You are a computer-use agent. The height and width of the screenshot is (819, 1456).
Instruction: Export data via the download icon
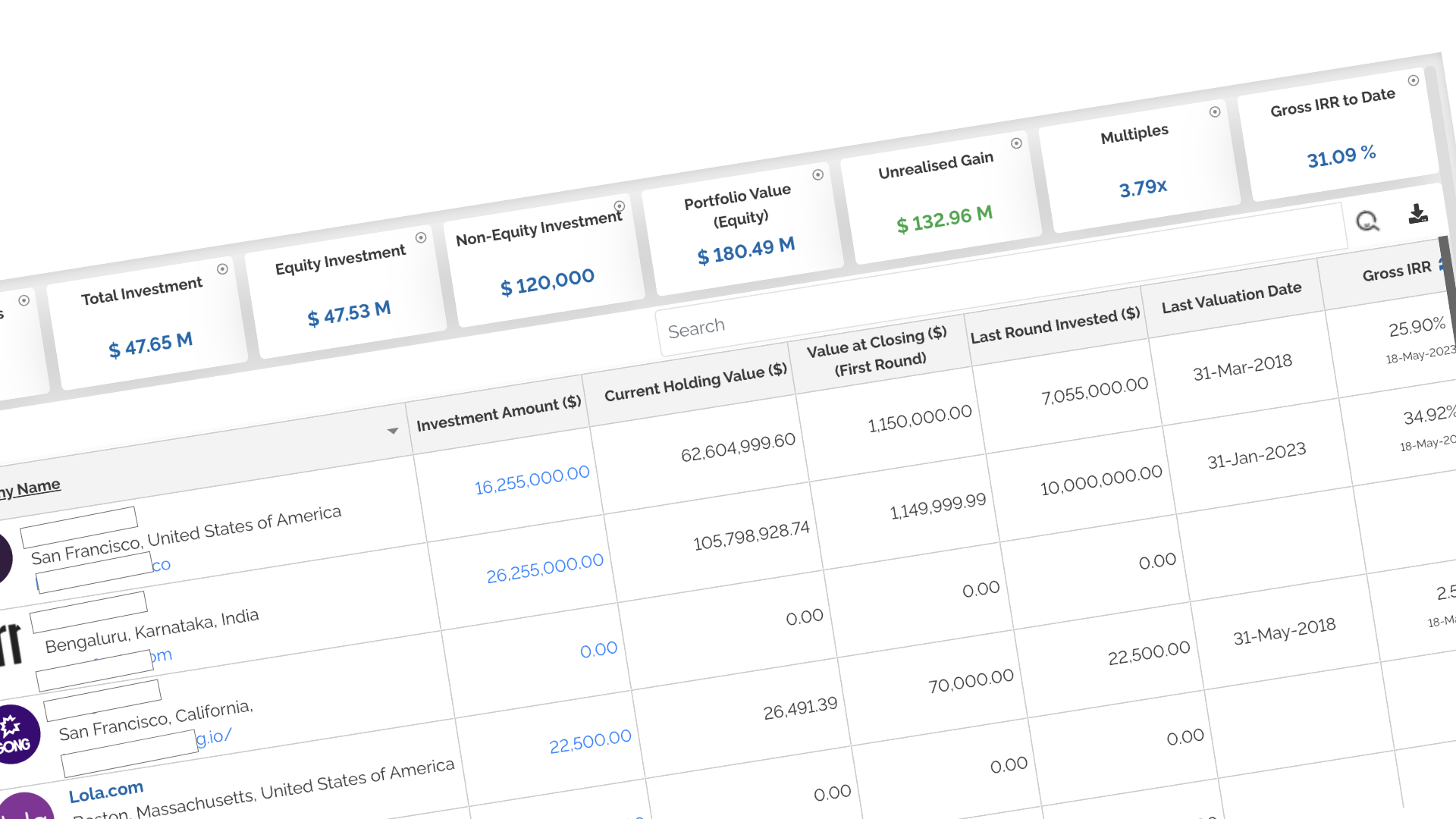(1419, 215)
